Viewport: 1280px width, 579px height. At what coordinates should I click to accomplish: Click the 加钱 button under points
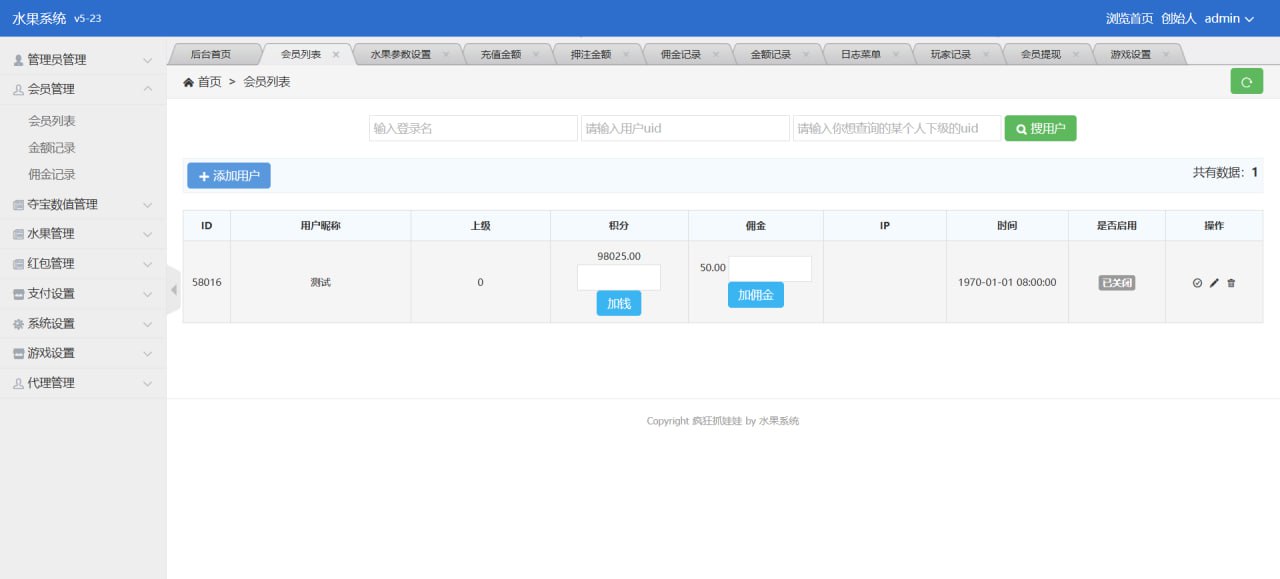(x=619, y=304)
